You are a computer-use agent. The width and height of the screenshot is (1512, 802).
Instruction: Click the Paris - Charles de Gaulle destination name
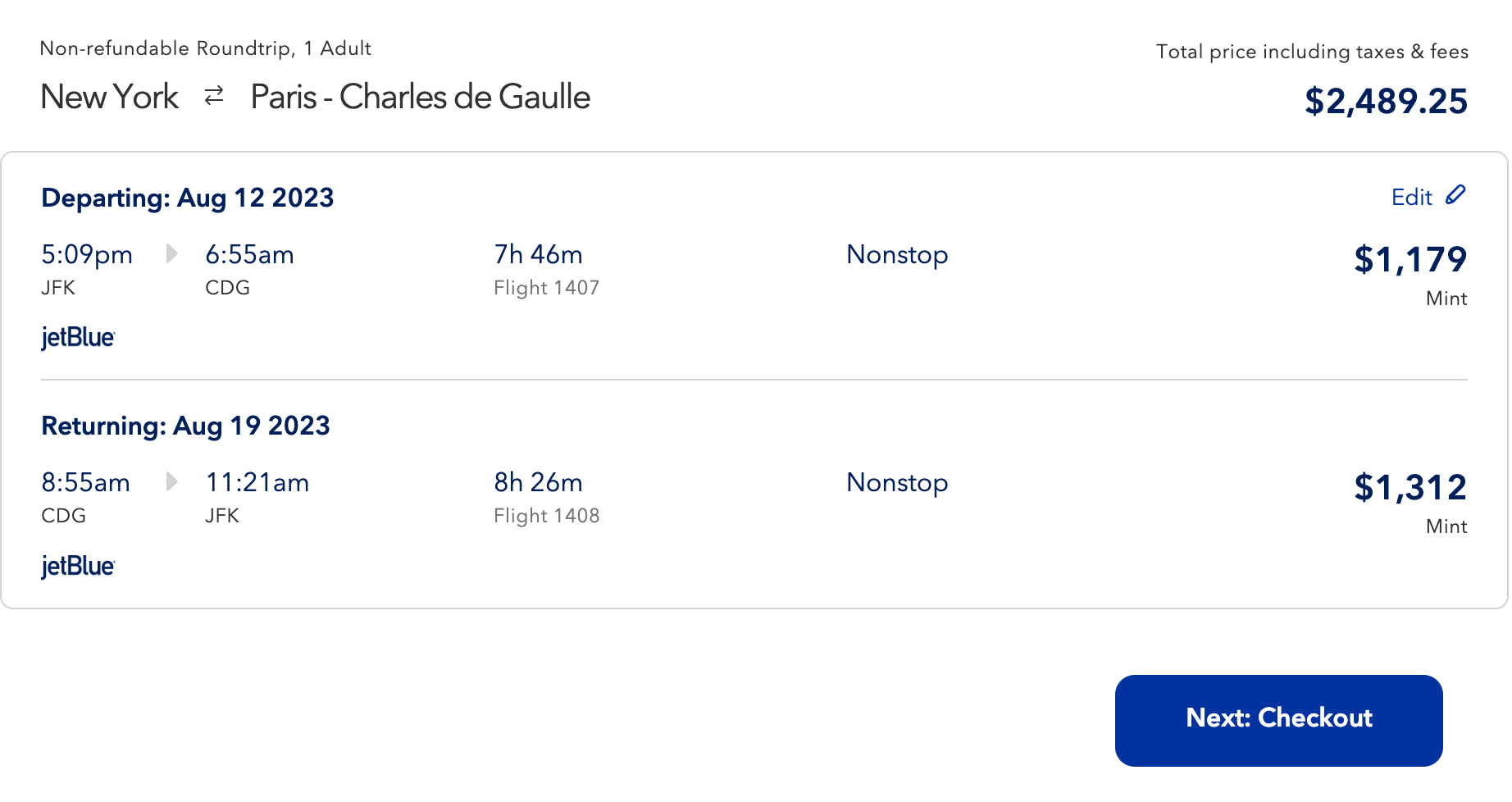(x=421, y=96)
